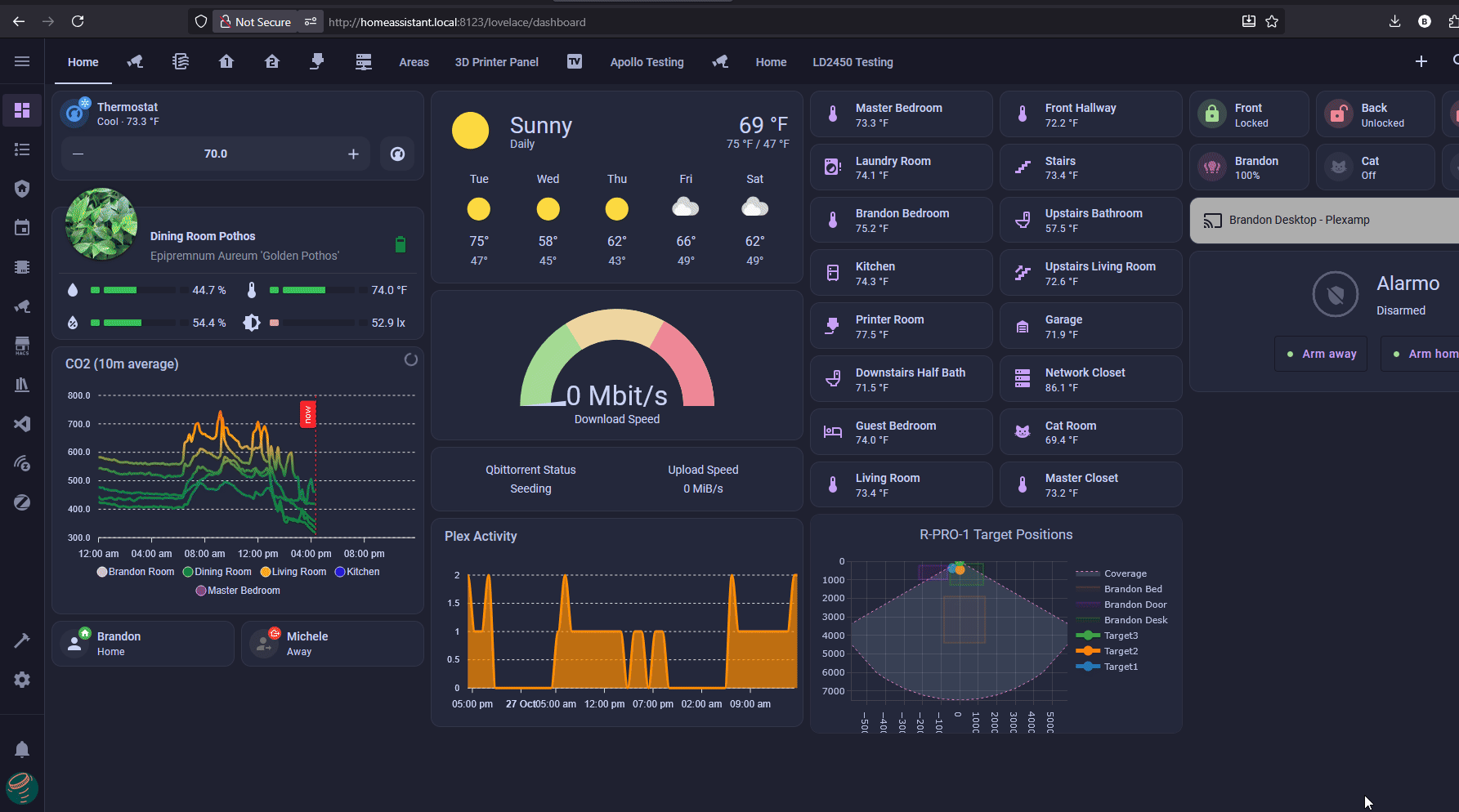Switch to the TV icon tab
The height and width of the screenshot is (812, 1459).
[575, 62]
